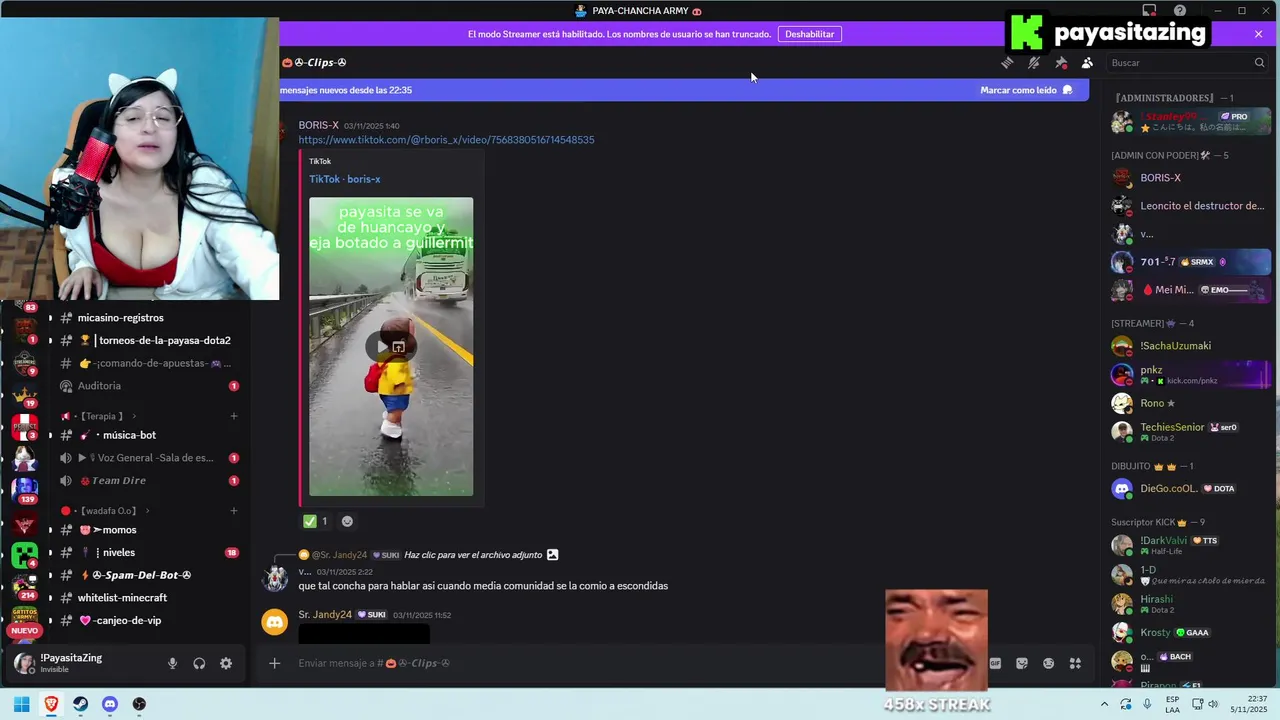Select the niveles channel

pyautogui.click(x=147, y=553)
